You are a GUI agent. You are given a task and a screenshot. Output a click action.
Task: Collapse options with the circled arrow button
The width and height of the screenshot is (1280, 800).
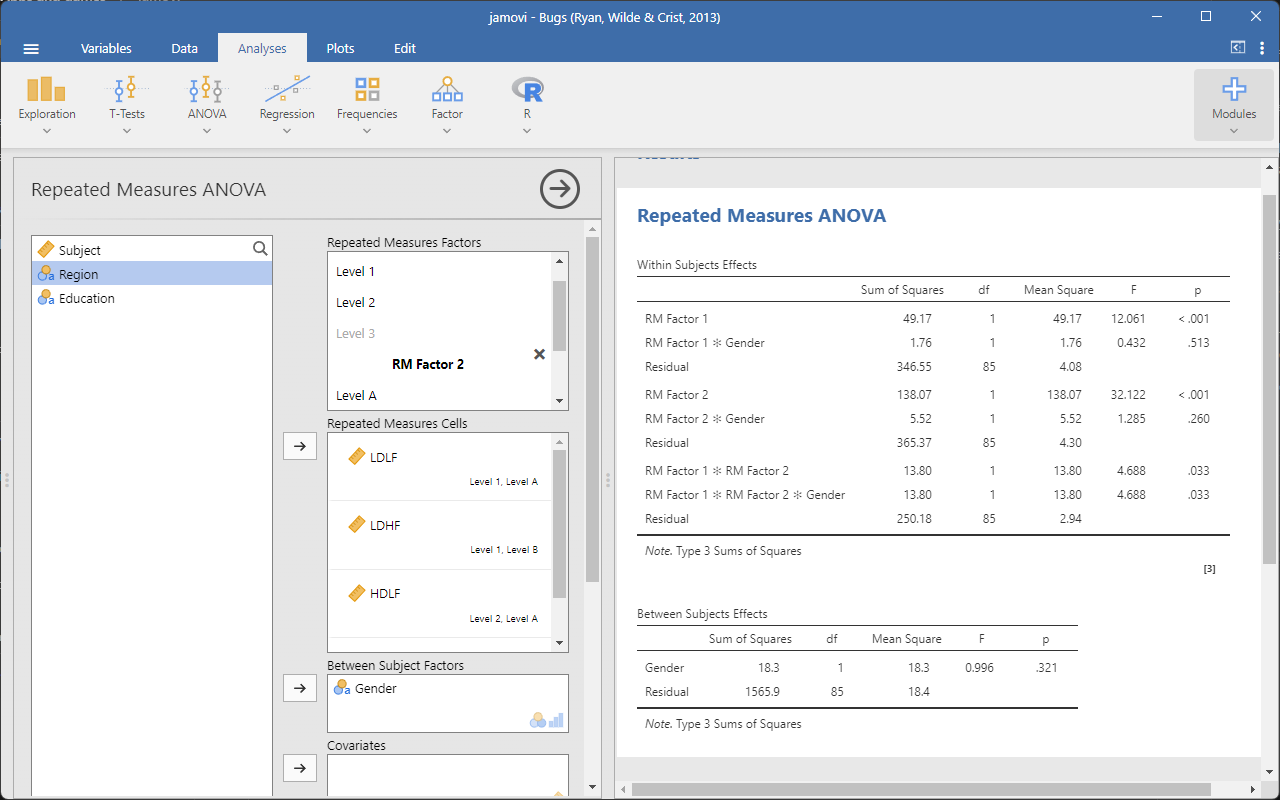[x=560, y=189]
